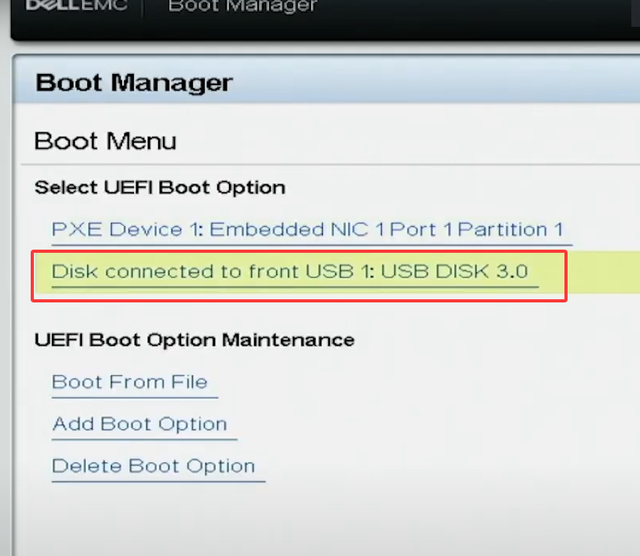Click the Select UEFI Boot Option label
This screenshot has height=556, width=640.
pyautogui.click(x=160, y=188)
